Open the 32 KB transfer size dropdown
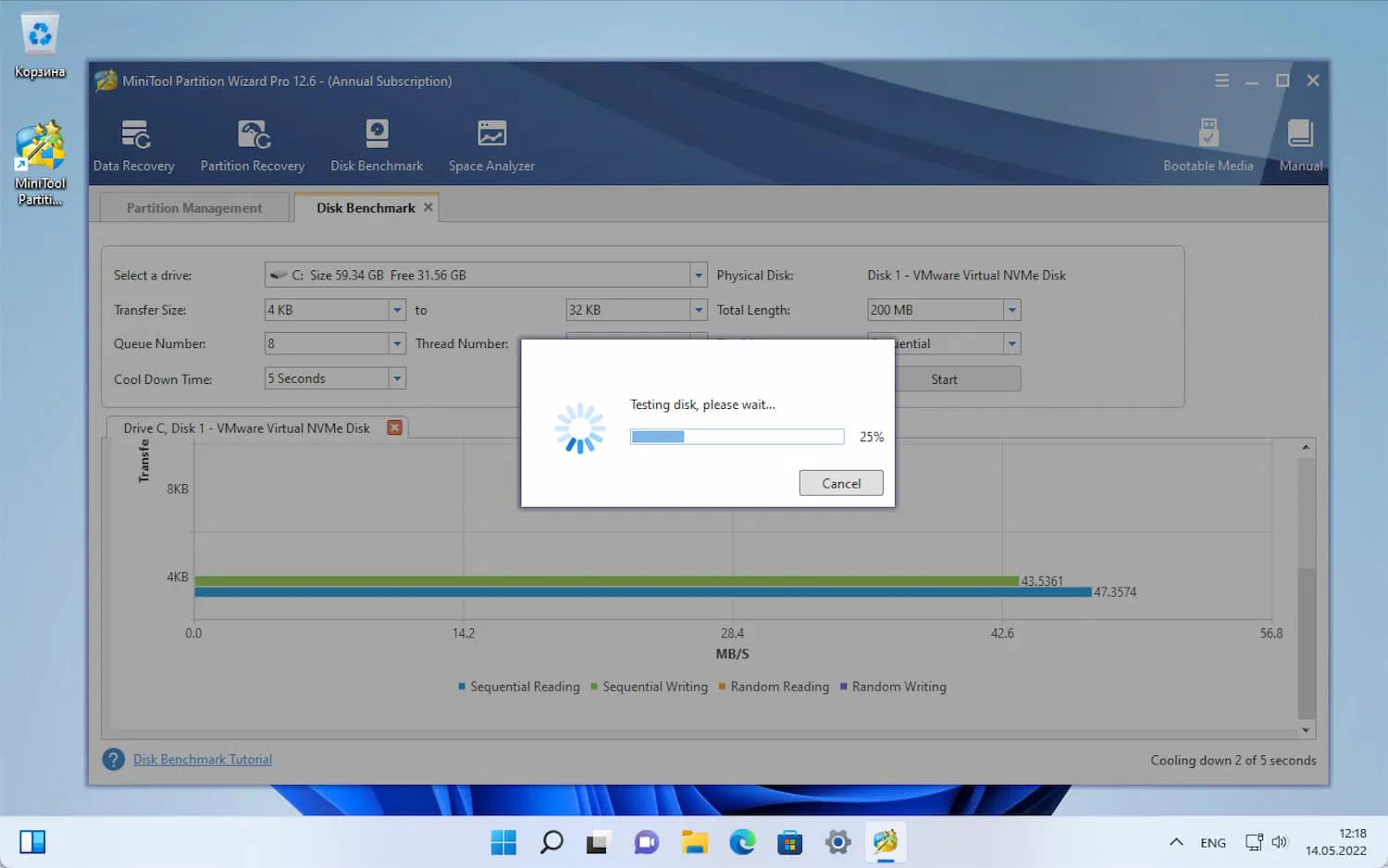Image resolution: width=1388 pixels, height=868 pixels. [699, 310]
